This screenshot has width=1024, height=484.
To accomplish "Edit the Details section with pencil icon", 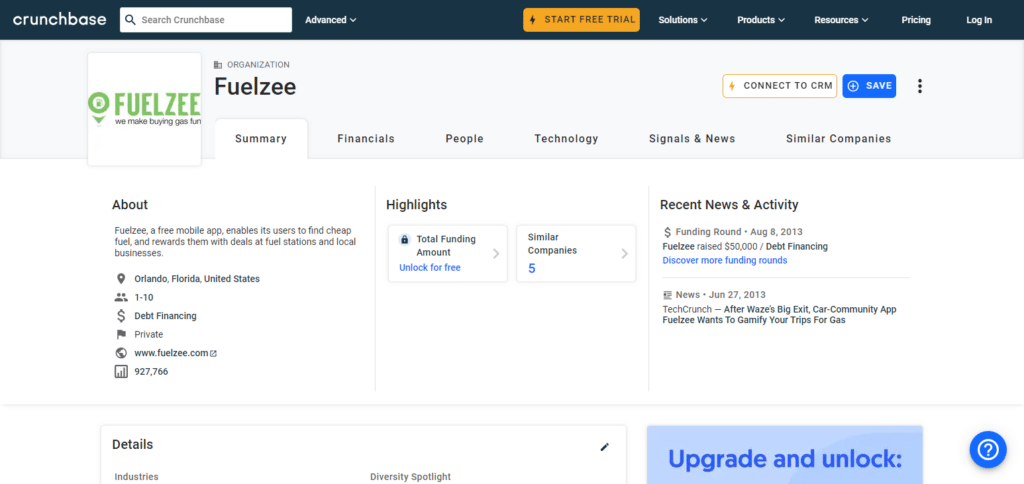I will coord(605,447).
